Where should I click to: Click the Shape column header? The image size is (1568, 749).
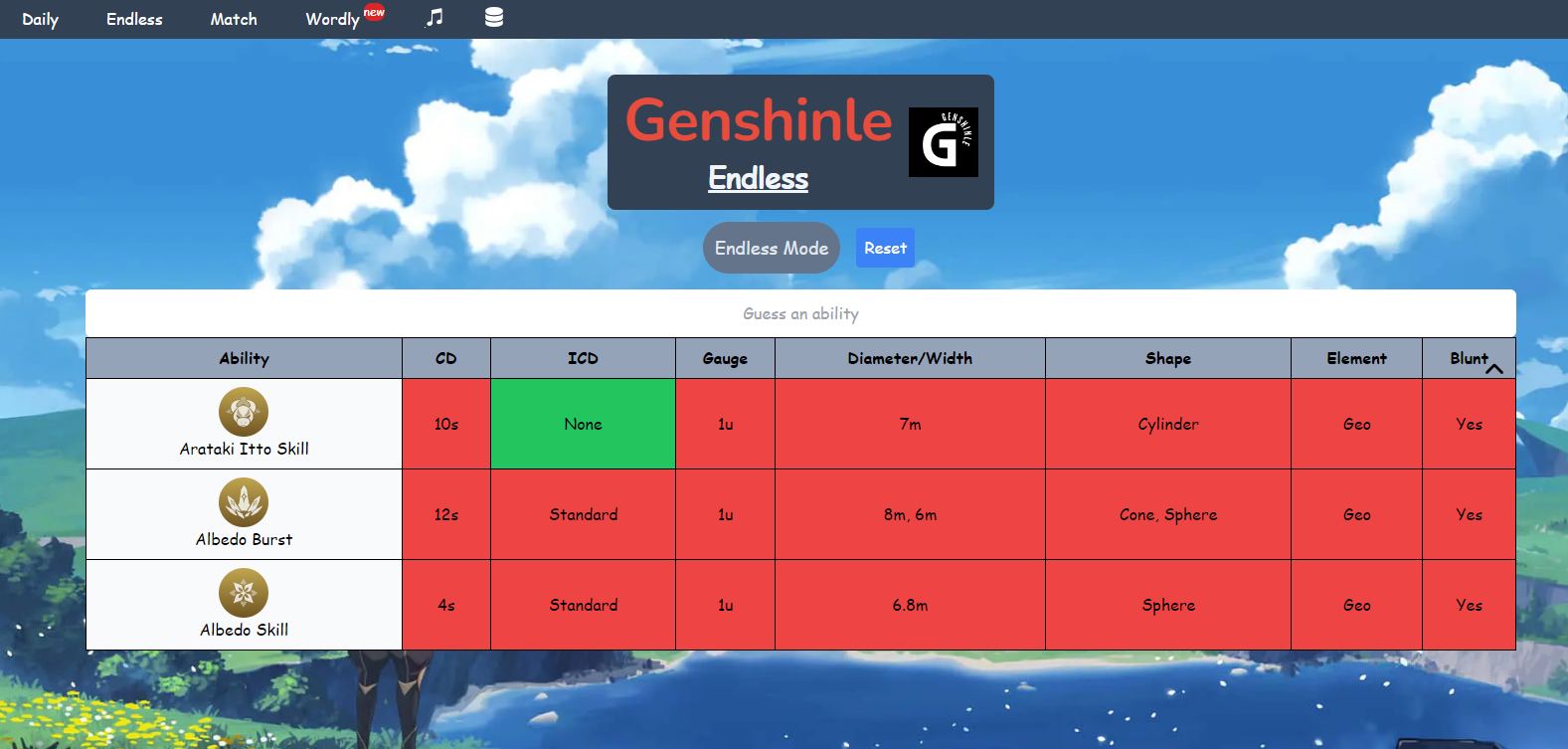coord(1168,358)
